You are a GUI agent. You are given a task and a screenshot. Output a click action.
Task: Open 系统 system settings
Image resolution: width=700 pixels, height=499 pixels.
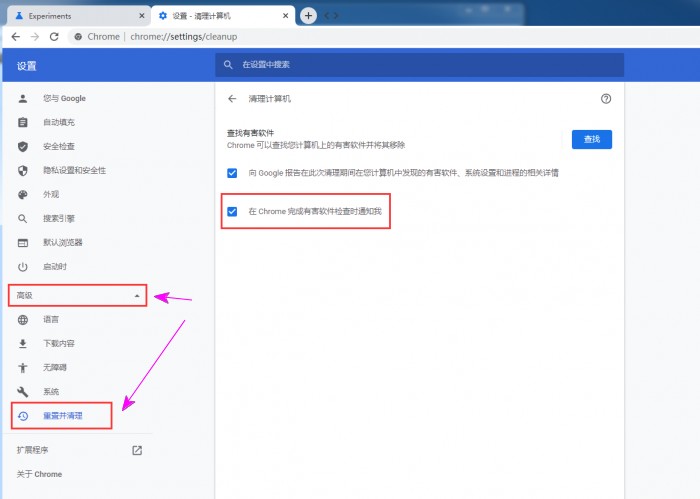click(x=51, y=392)
